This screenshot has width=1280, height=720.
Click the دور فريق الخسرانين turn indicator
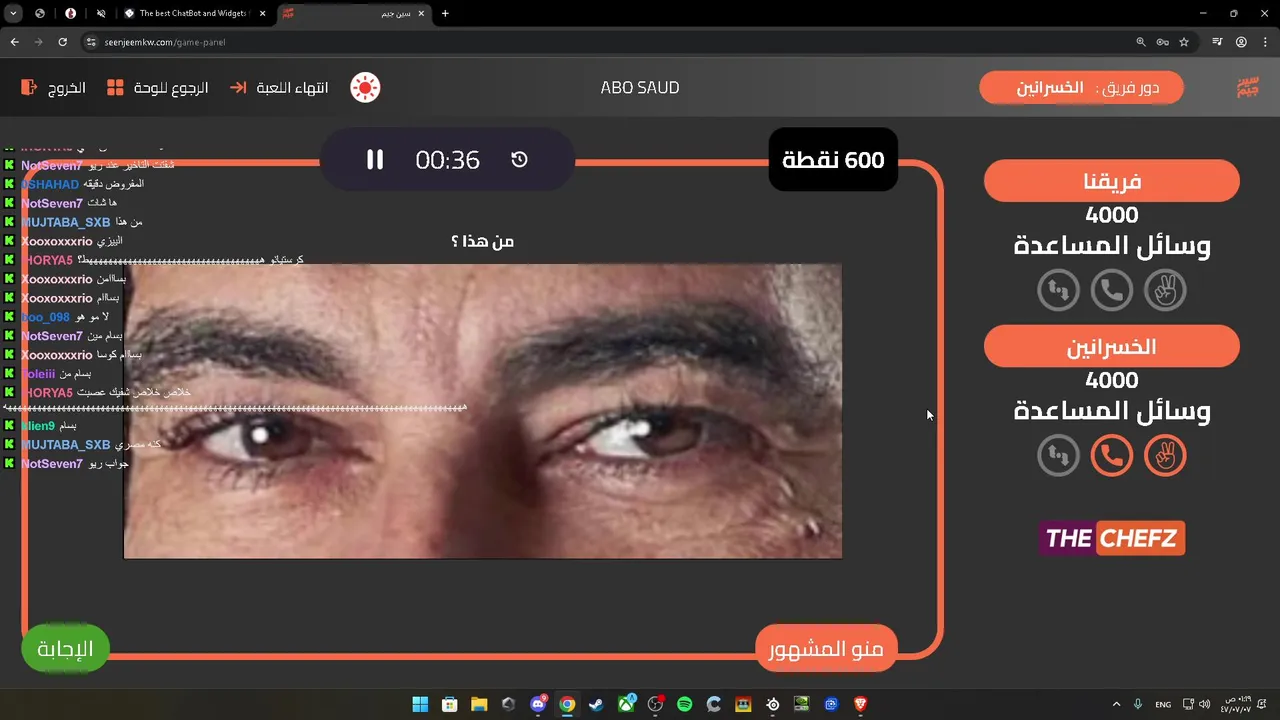pyautogui.click(x=1082, y=88)
